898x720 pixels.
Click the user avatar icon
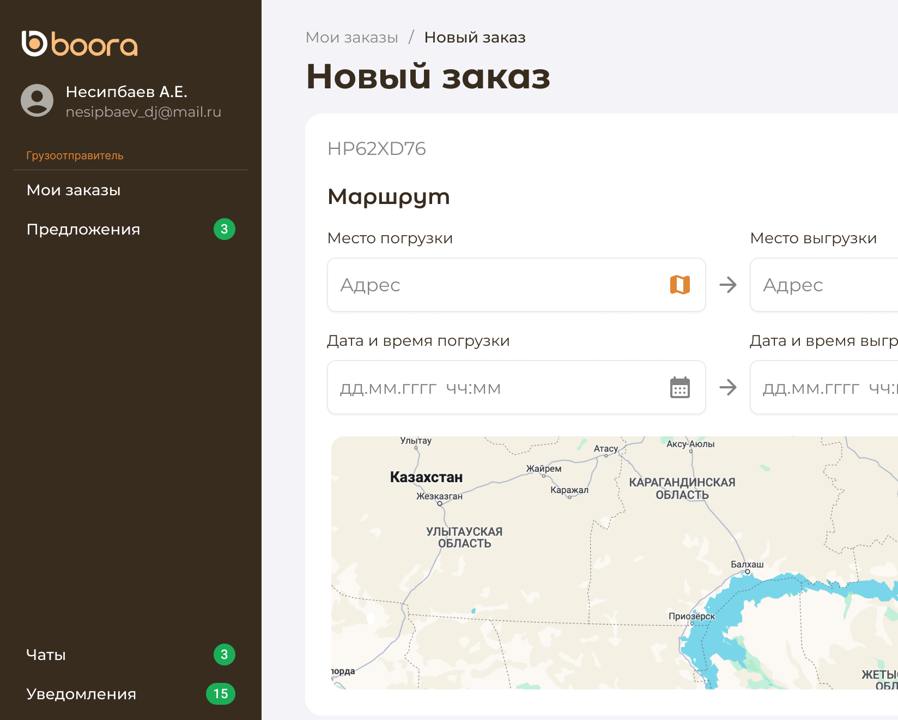click(x=37, y=101)
